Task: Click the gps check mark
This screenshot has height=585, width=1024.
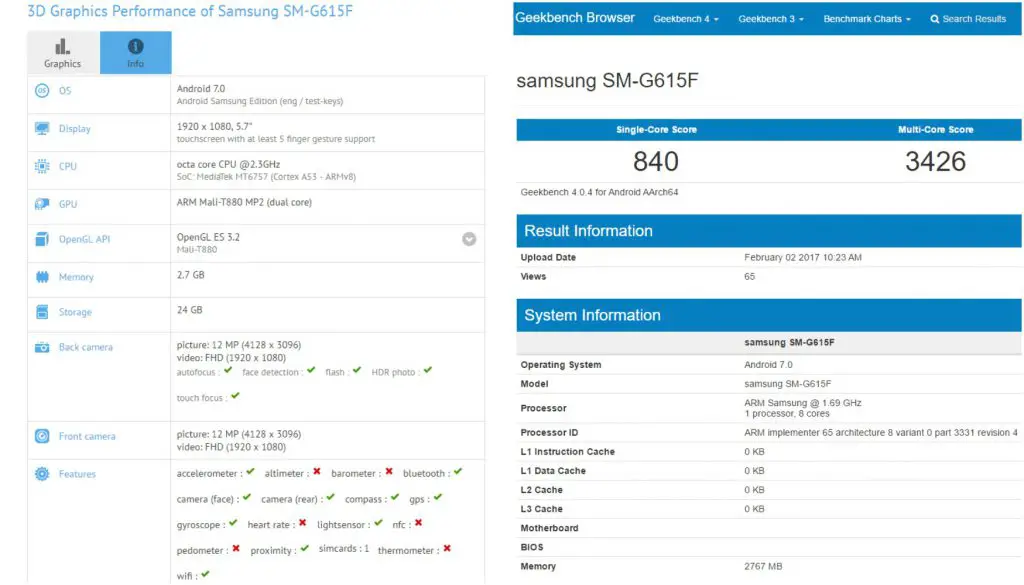Action: tap(438, 497)
